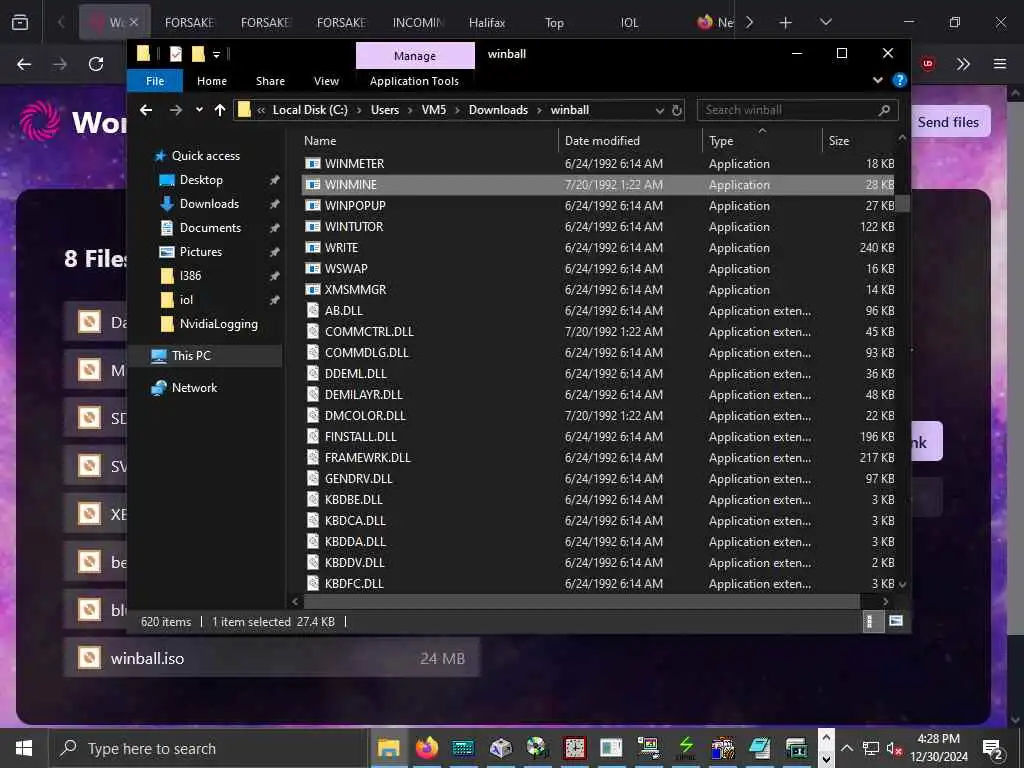Viewport: 1024px width, 768px height.
Task: Expand the ribbon with the chevron
Action: point(877,80)
